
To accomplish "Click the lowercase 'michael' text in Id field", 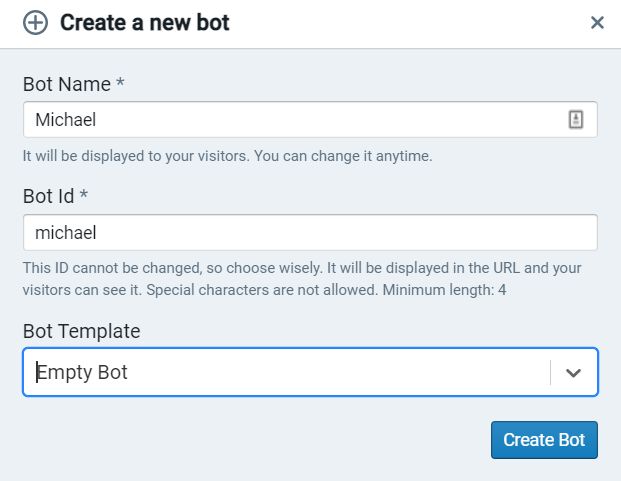I will 65,233.
